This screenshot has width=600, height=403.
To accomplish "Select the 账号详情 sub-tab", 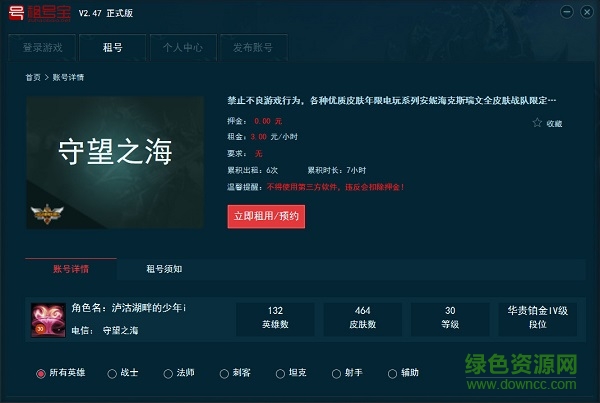I will 71,269.
